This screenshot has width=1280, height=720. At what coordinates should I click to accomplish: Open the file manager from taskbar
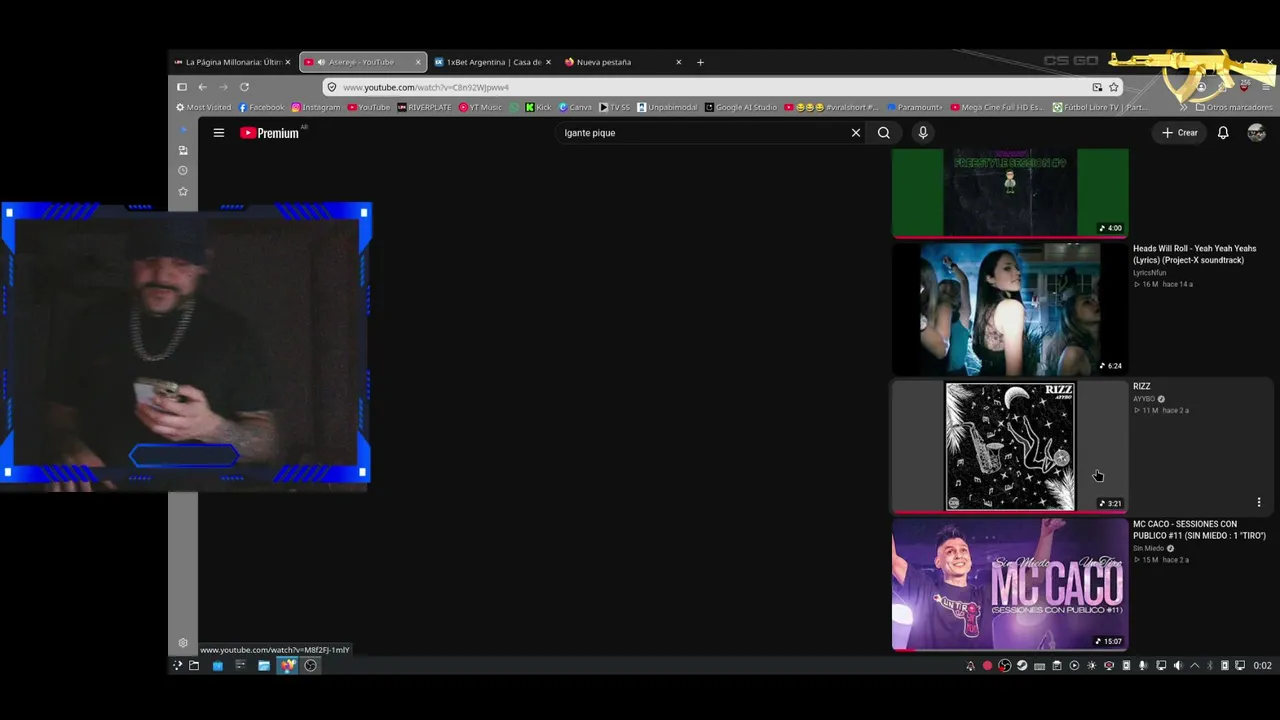(264, 666)
